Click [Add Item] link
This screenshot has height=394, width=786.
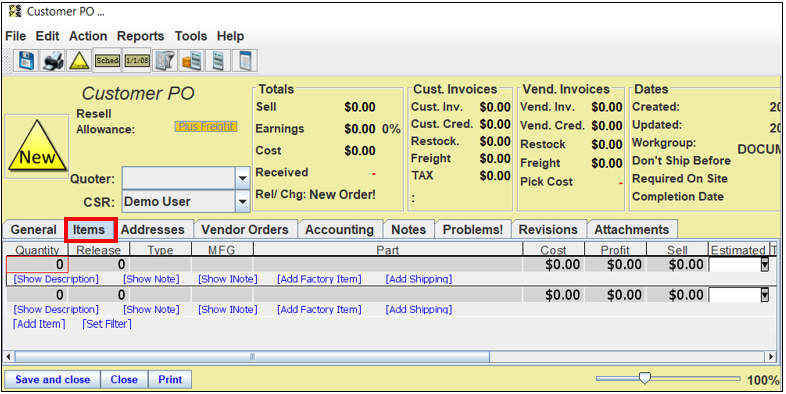click(39, 324)
